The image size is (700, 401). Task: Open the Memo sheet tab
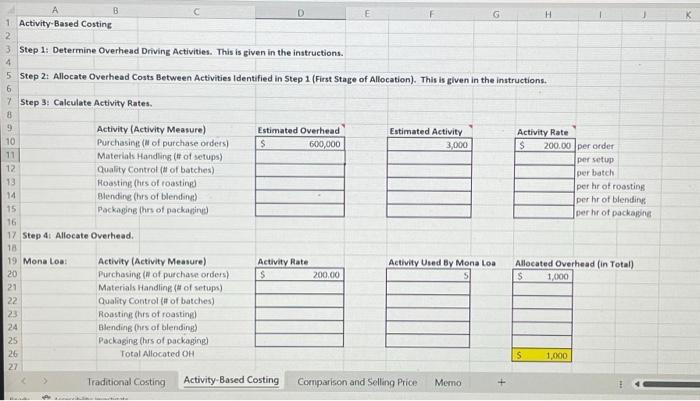(x=448, y=383)
